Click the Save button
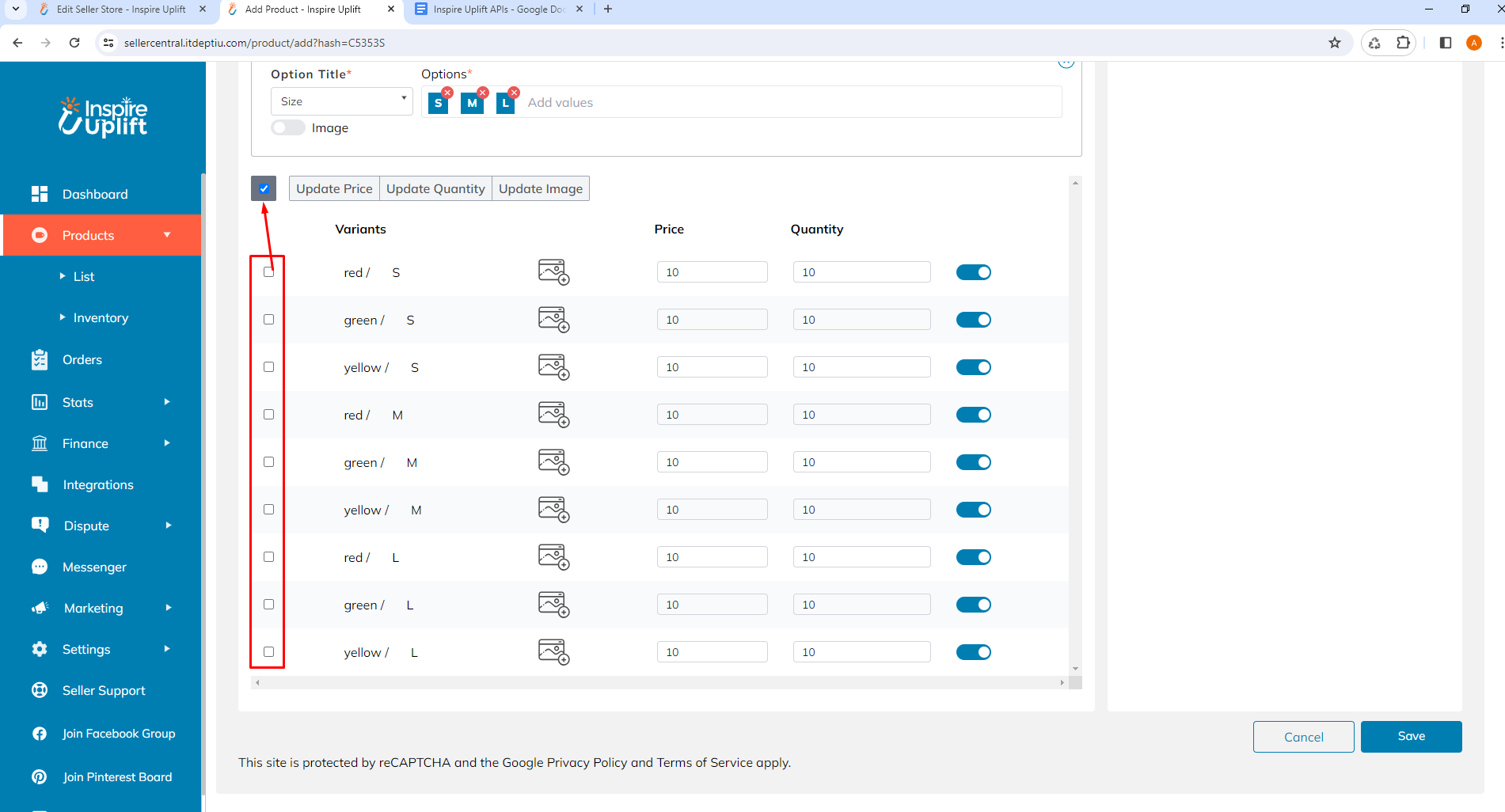The width and height of the screenshot is (1505, 812). 1411,736
